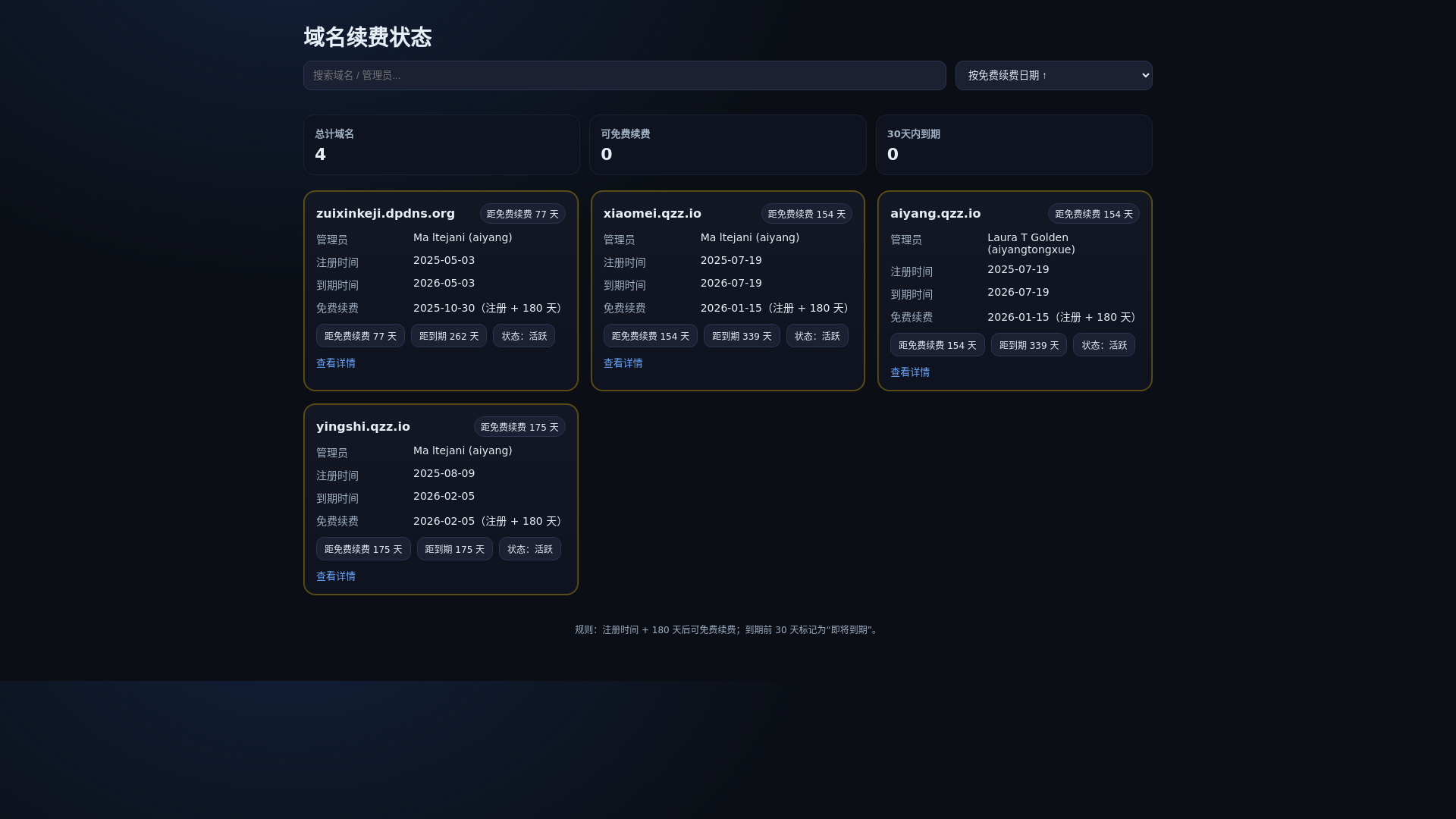Screen dimensions: 1456x819
Task: Open details link for zuixinkeji.dpdns.org
Action: (336, 363)
